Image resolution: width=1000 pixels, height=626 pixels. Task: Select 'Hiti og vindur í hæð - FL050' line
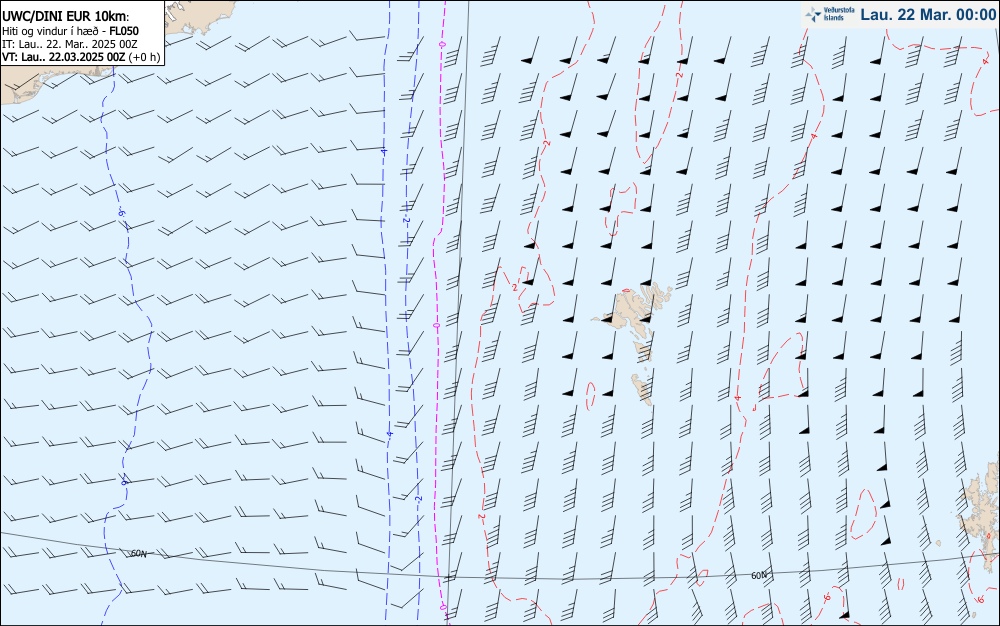pyautogui.click(x=70, y=31)
